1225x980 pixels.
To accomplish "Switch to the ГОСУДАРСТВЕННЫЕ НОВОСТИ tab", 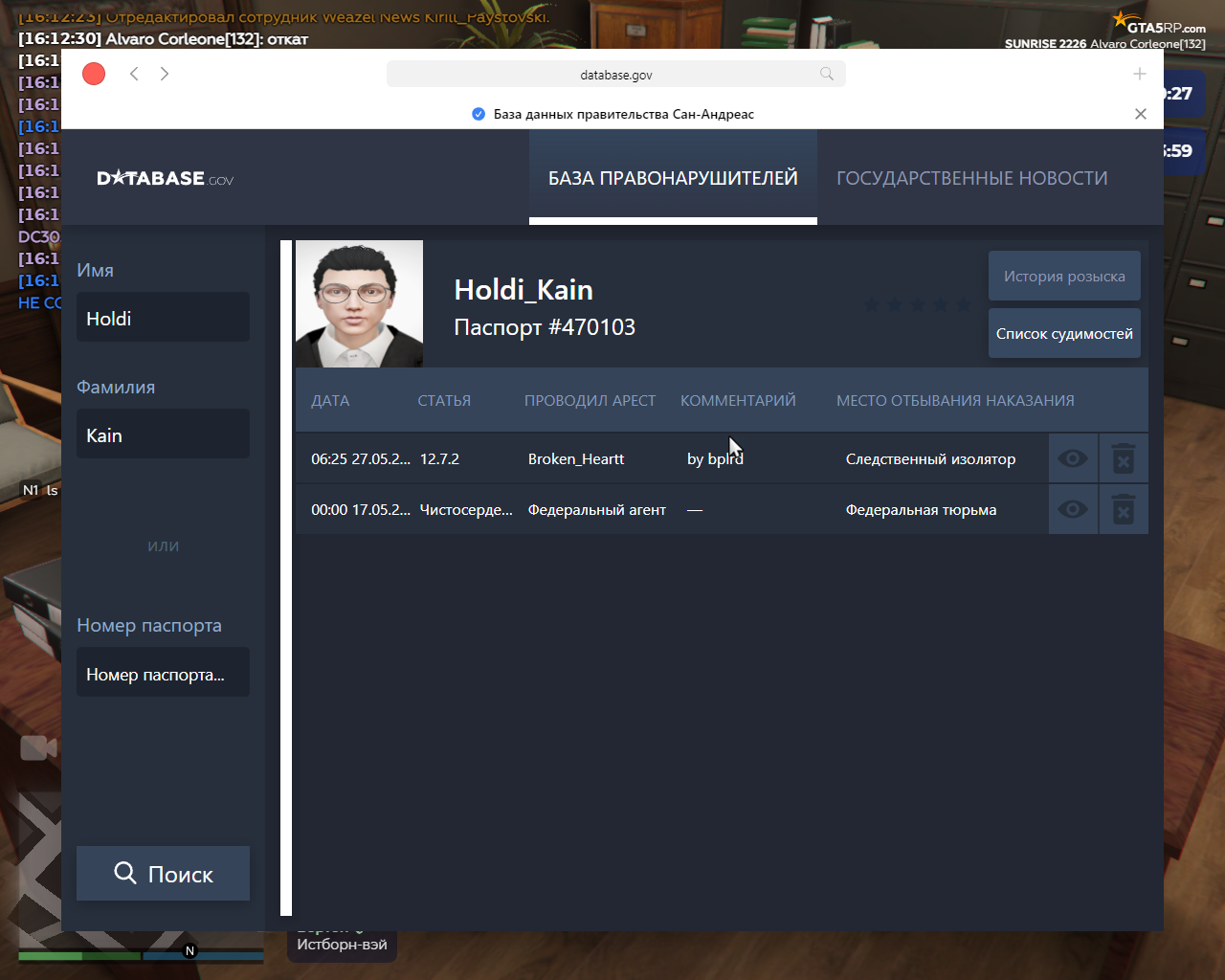I will (971, 177).
